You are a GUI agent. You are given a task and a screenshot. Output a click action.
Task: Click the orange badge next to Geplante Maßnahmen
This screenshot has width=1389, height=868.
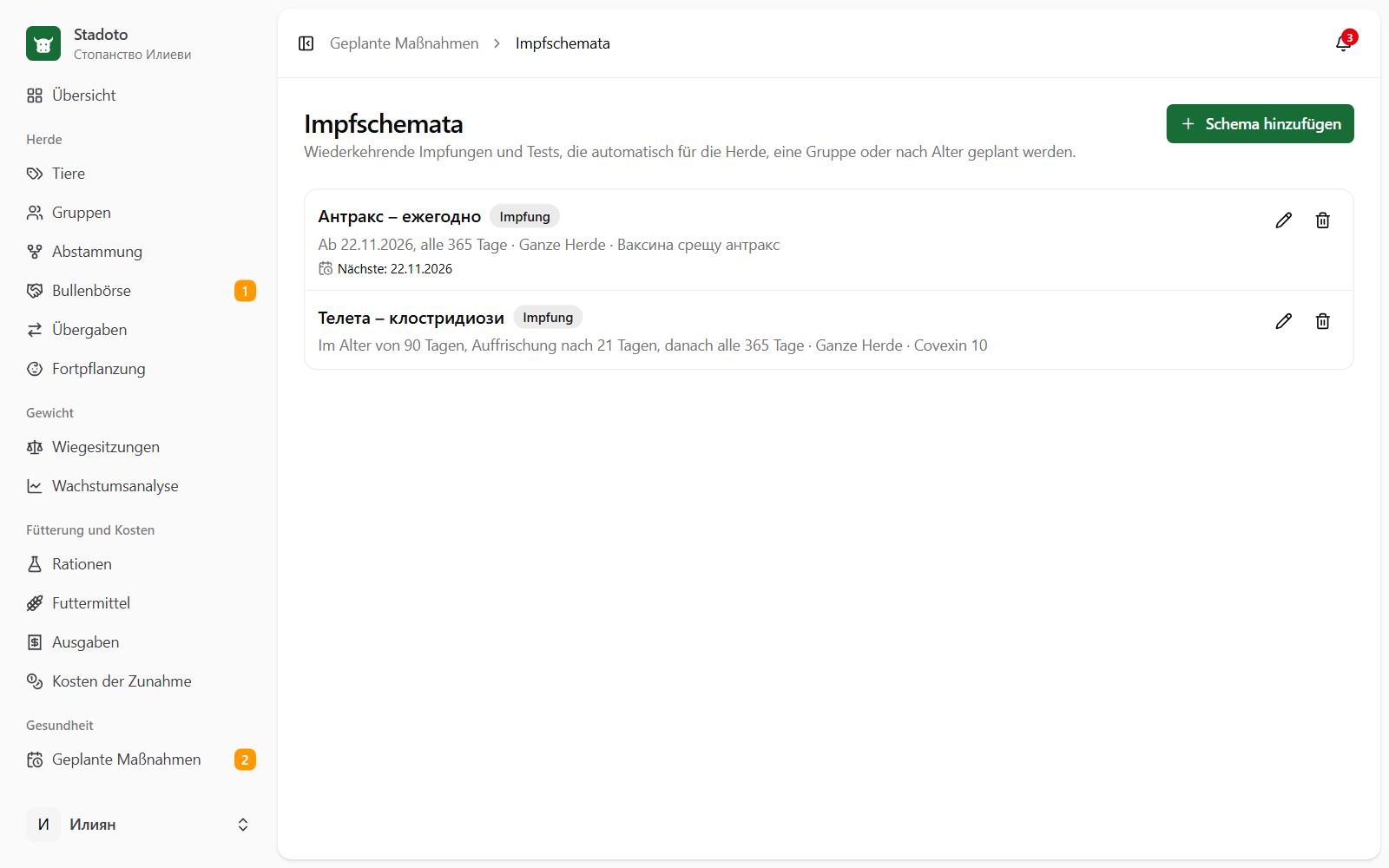coord(245,759)
